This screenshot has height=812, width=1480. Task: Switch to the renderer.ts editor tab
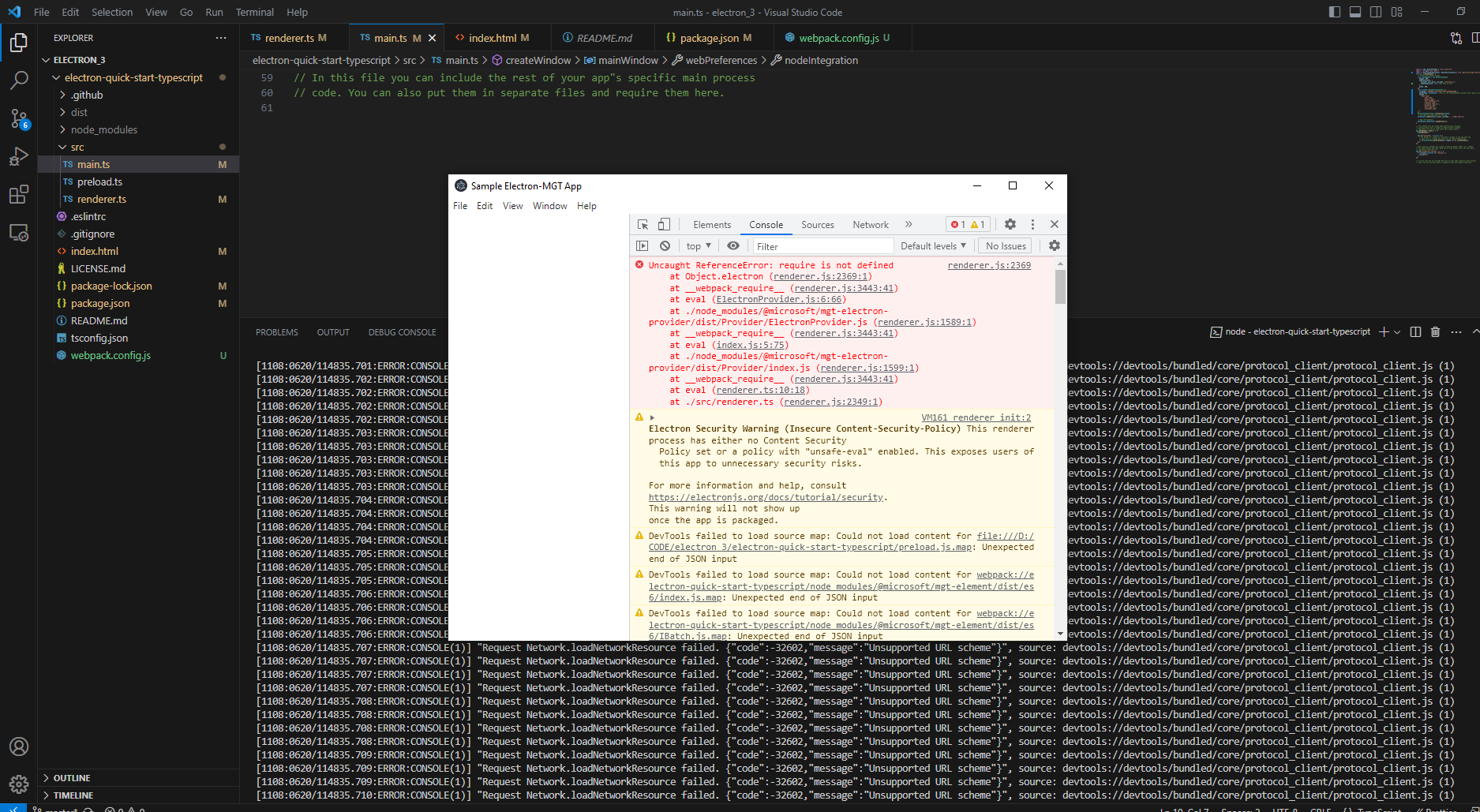pyautogui.click(x=289, y=38)
